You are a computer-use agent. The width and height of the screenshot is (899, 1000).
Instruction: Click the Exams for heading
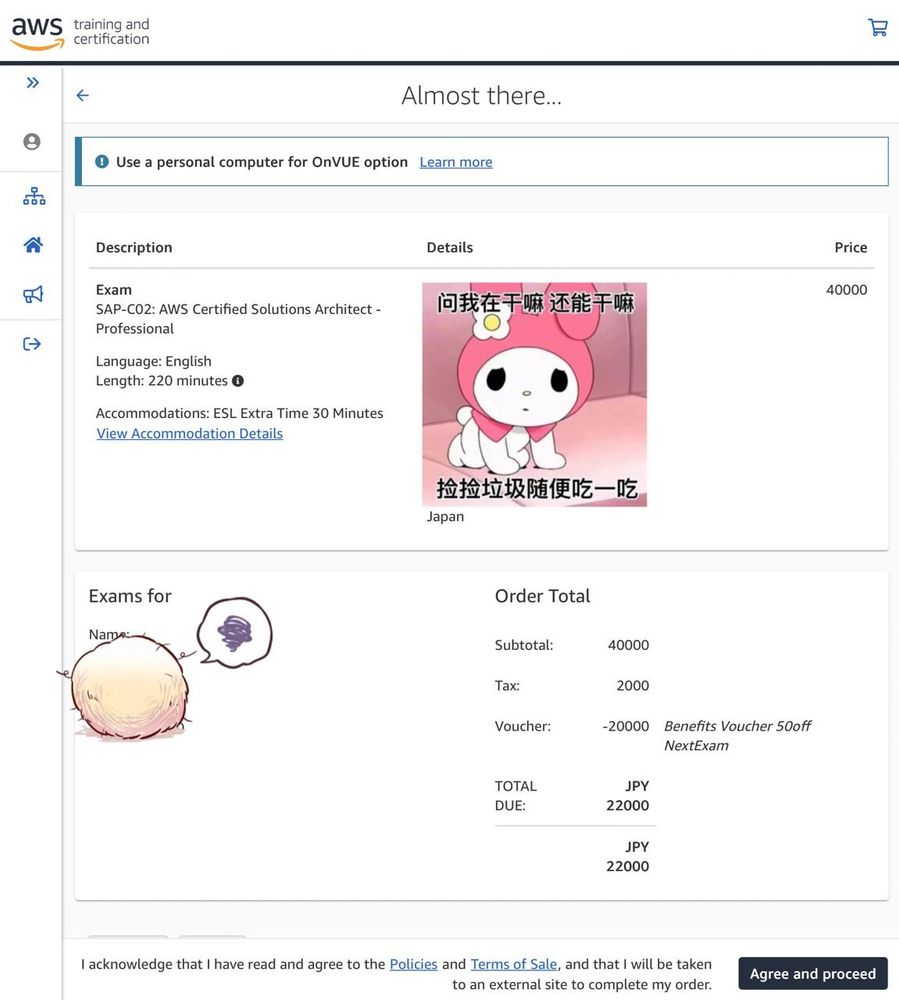pos(130,596)
